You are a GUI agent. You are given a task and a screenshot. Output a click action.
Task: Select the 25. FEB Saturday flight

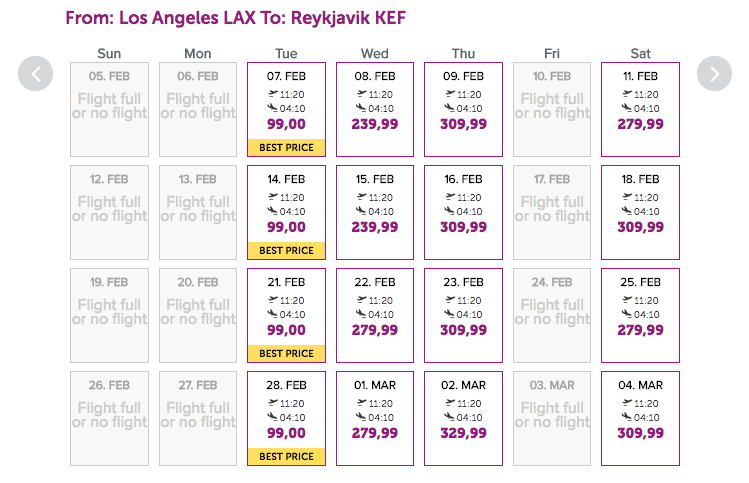[640, 315]
